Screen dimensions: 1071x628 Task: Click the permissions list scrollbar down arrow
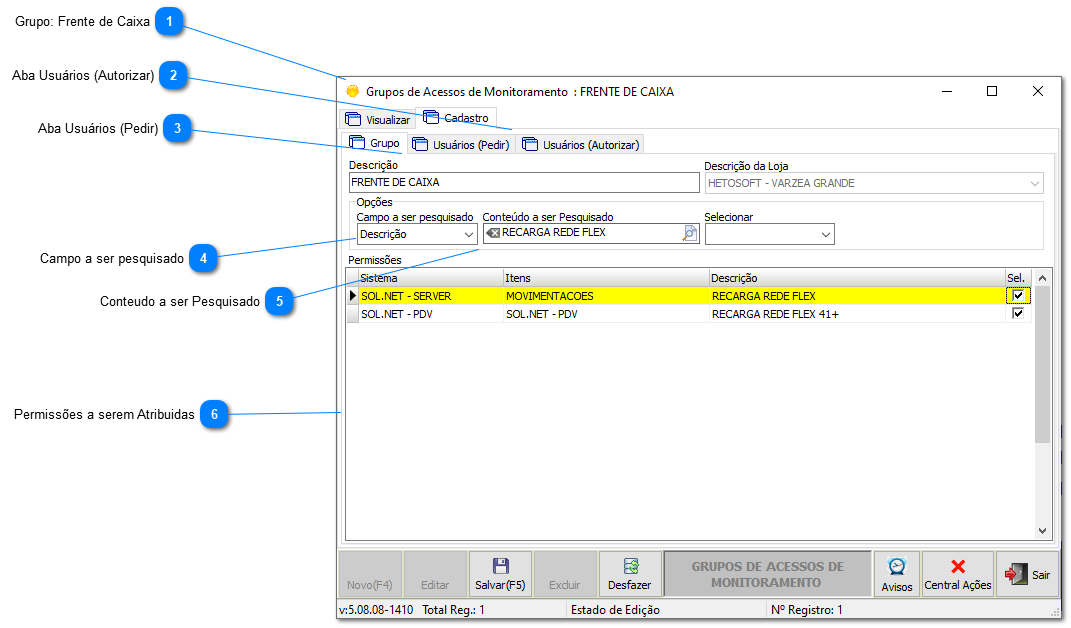pyautogui.click(x=1042, y=531)
